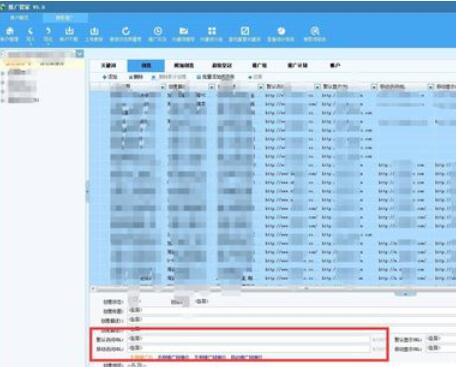Screen dimensions: 456x367
Task: Click the home icon in the top toolbar
Action: pos(10,31)
